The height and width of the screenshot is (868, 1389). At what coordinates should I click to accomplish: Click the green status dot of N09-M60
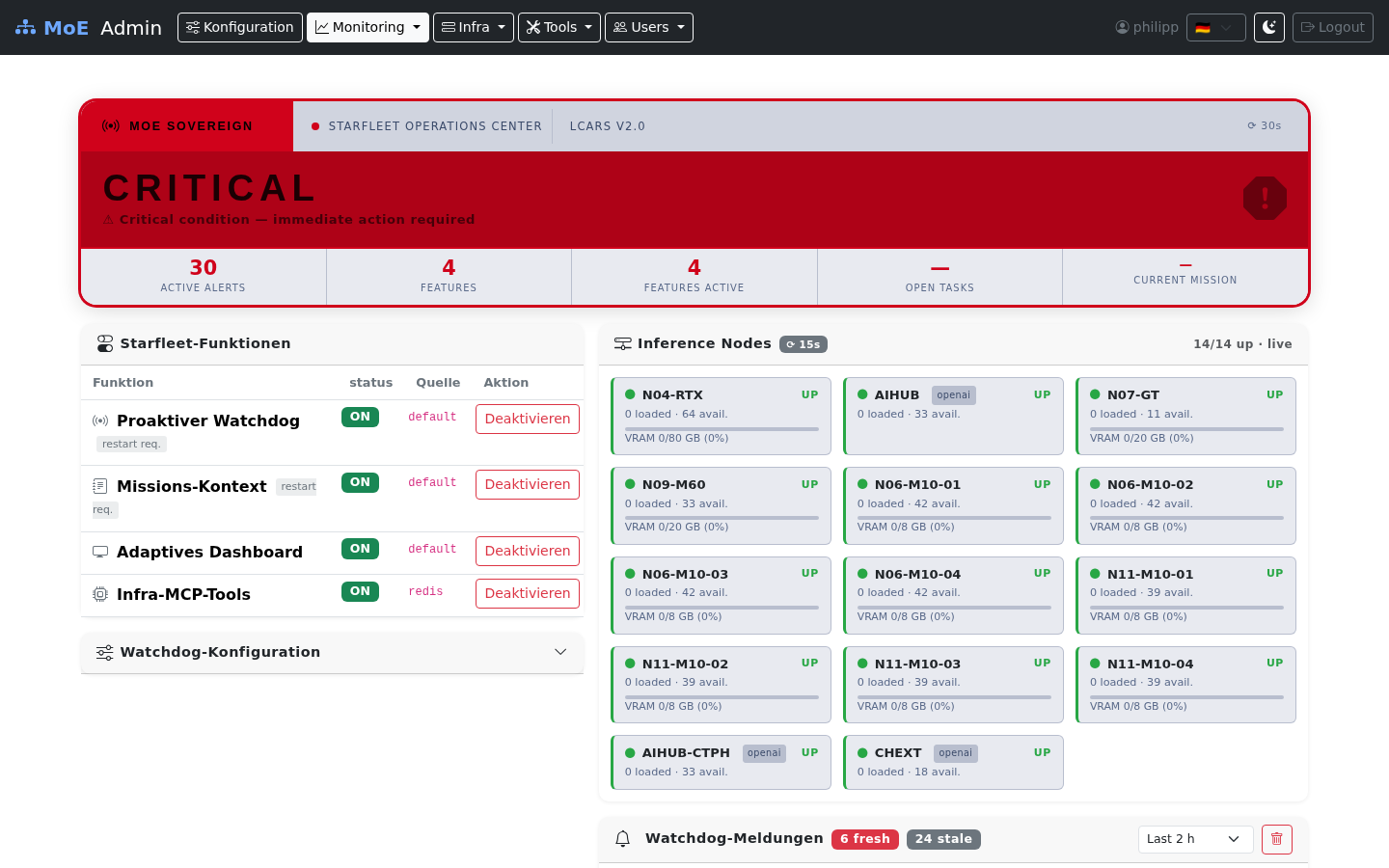coord(630,484)
